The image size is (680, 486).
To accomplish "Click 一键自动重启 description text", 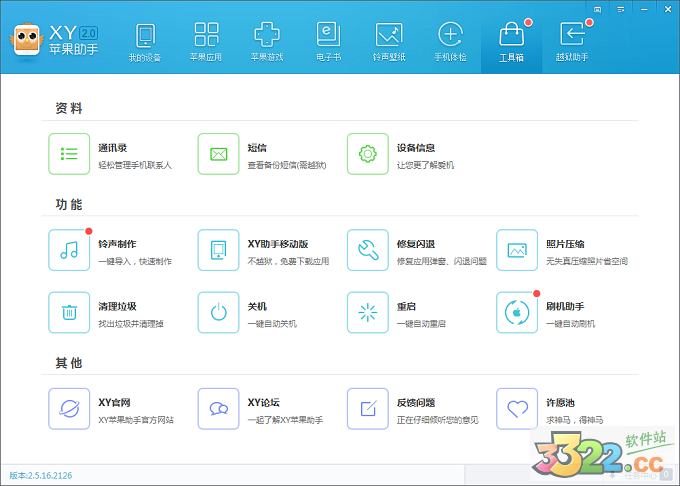I will (x=421, y=324).
